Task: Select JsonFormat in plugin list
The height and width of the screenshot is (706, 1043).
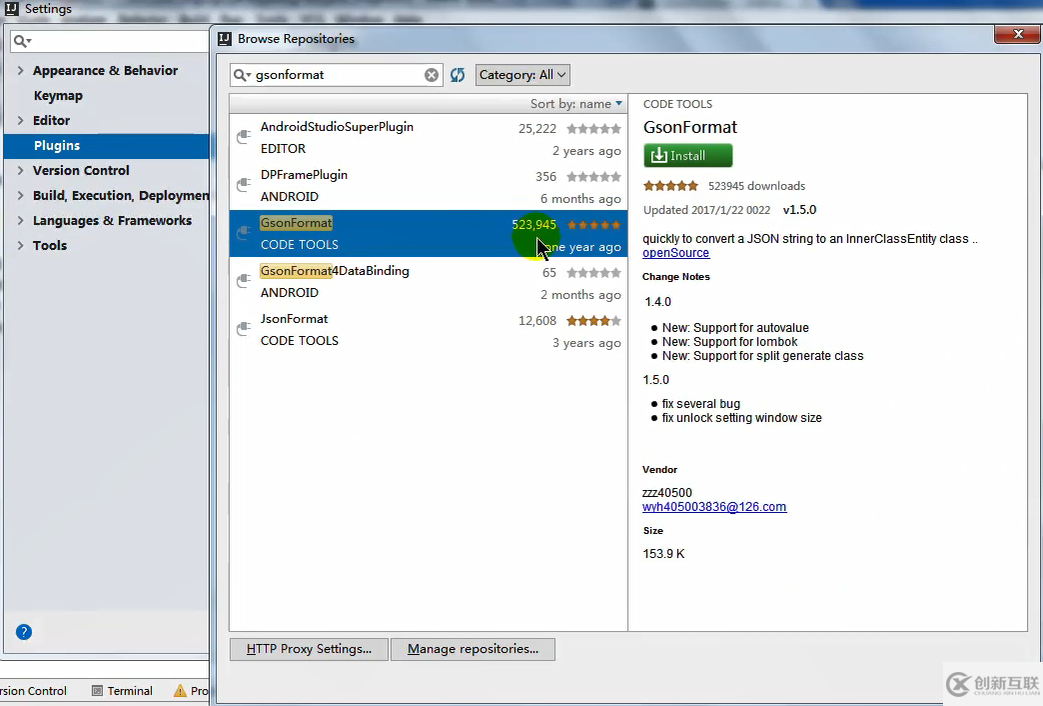Action: point(428,329)
